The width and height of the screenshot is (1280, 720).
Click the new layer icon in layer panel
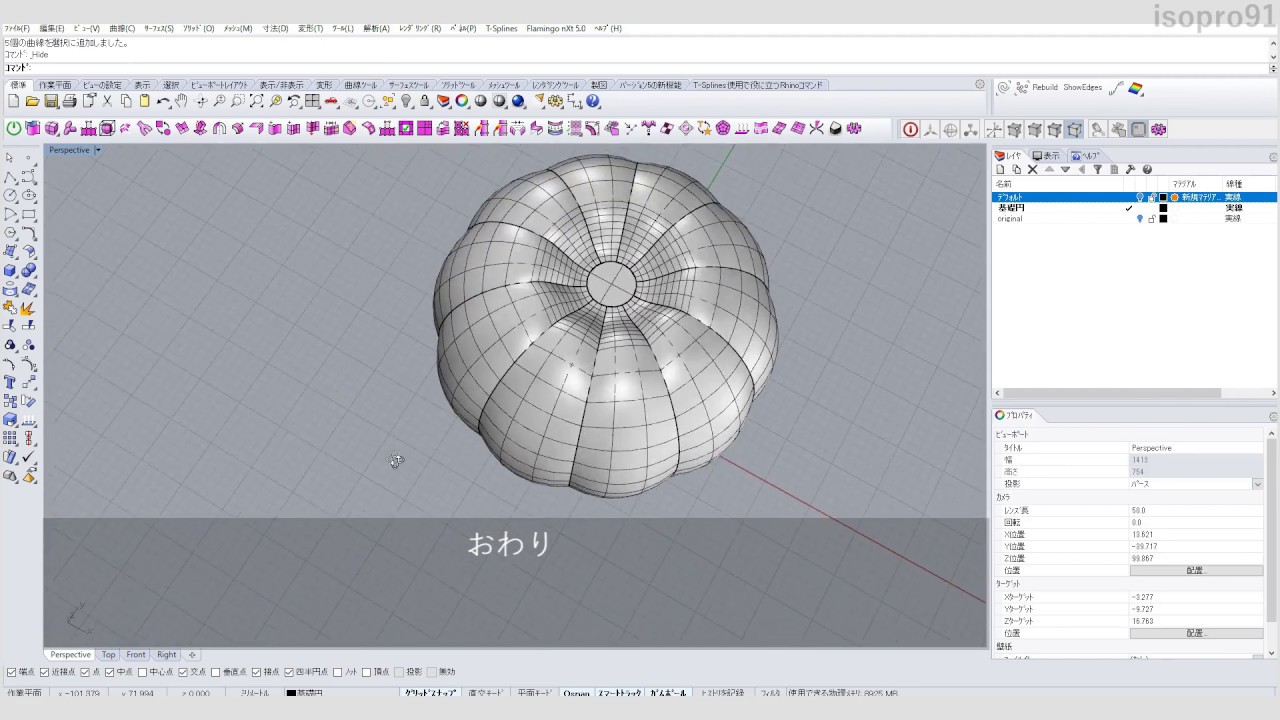pos(1000,170)
